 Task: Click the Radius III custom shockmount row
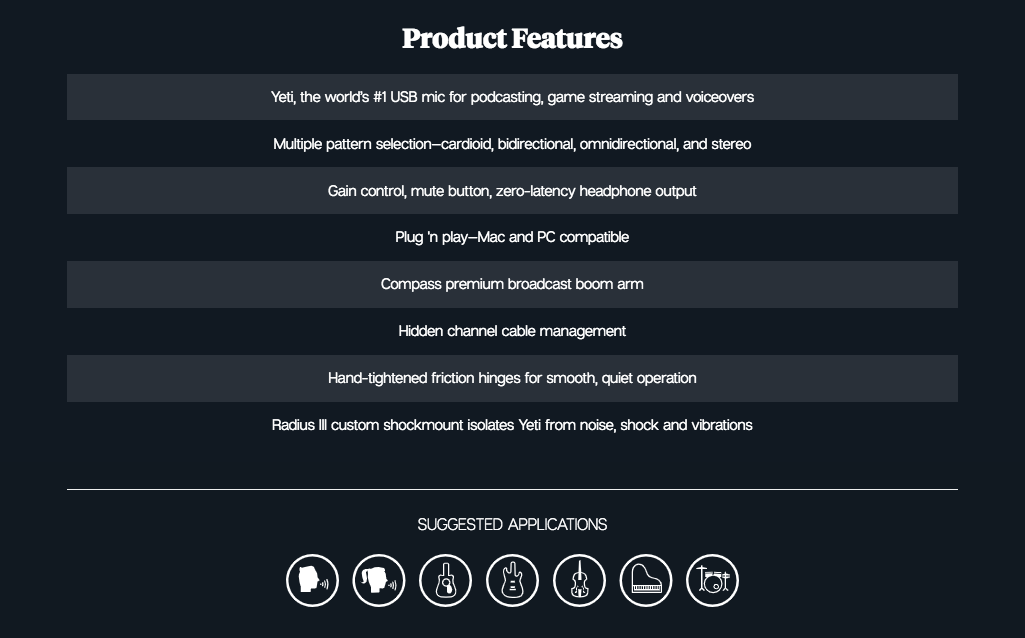coord(512,426)
